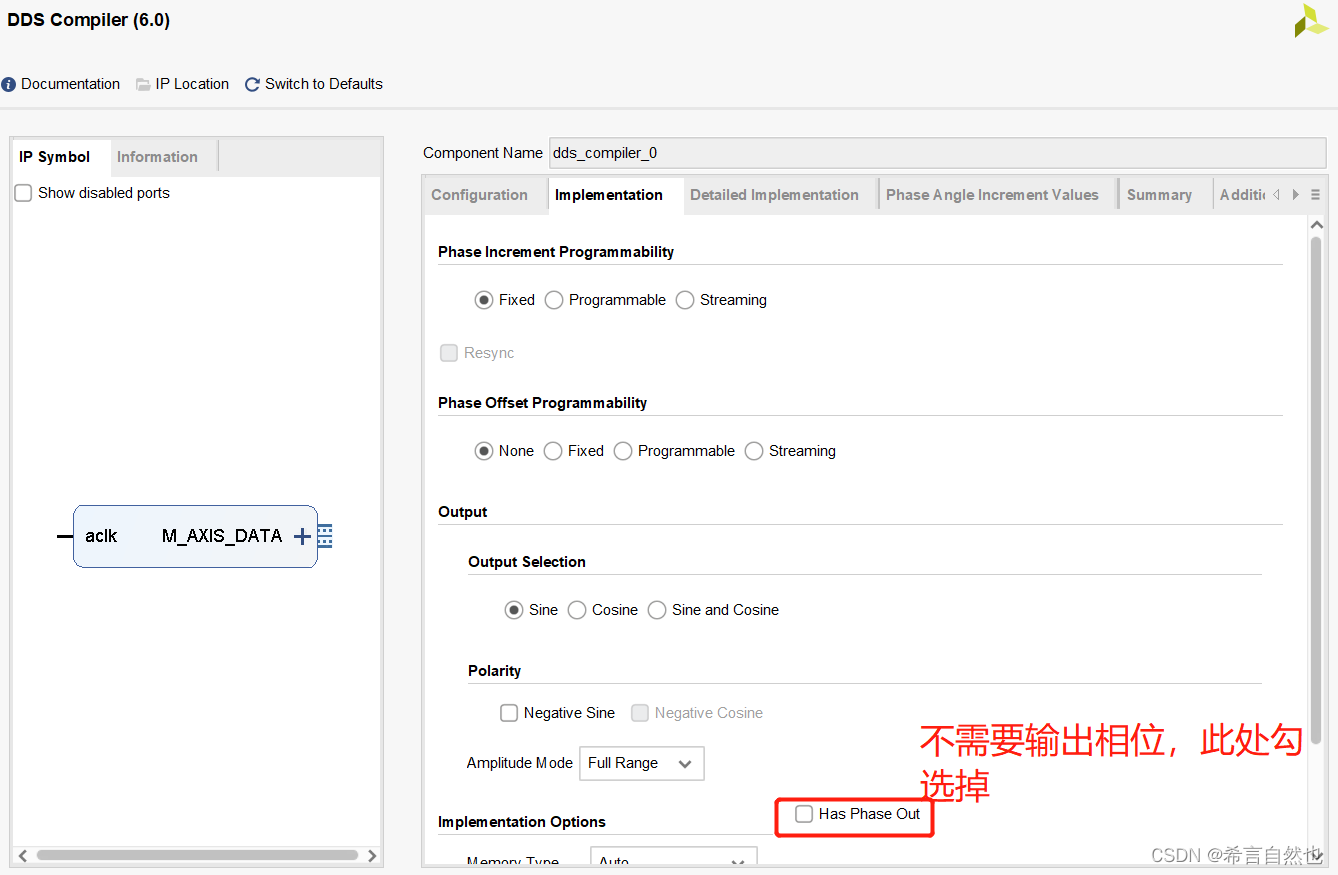Click the Phase Offset Programmability heading
The height and width of the screenshot is (875, 1338).
tap(542, 403)
